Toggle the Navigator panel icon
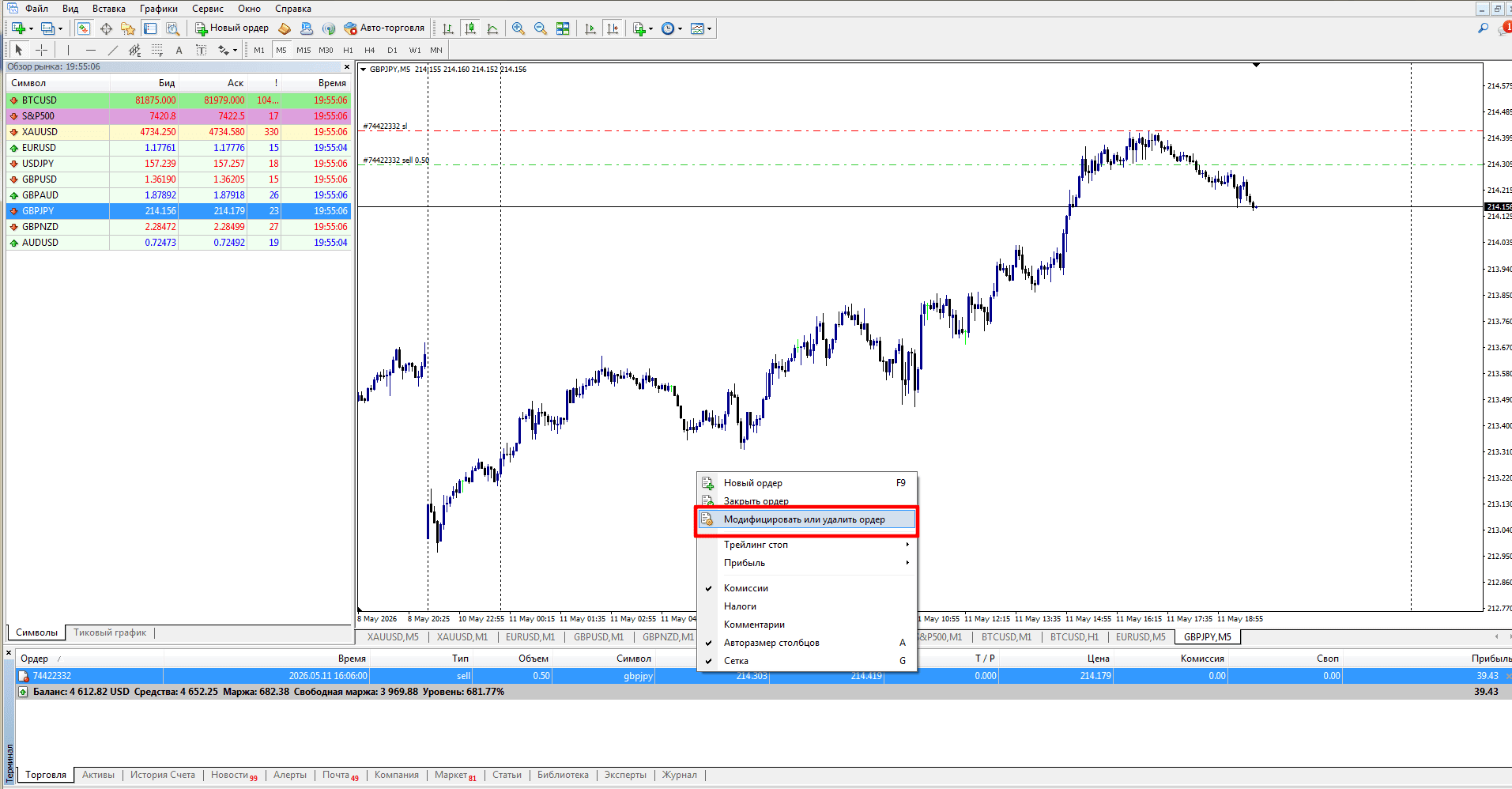This screenshot has width=1512, height=789. (x=128, y=28)
